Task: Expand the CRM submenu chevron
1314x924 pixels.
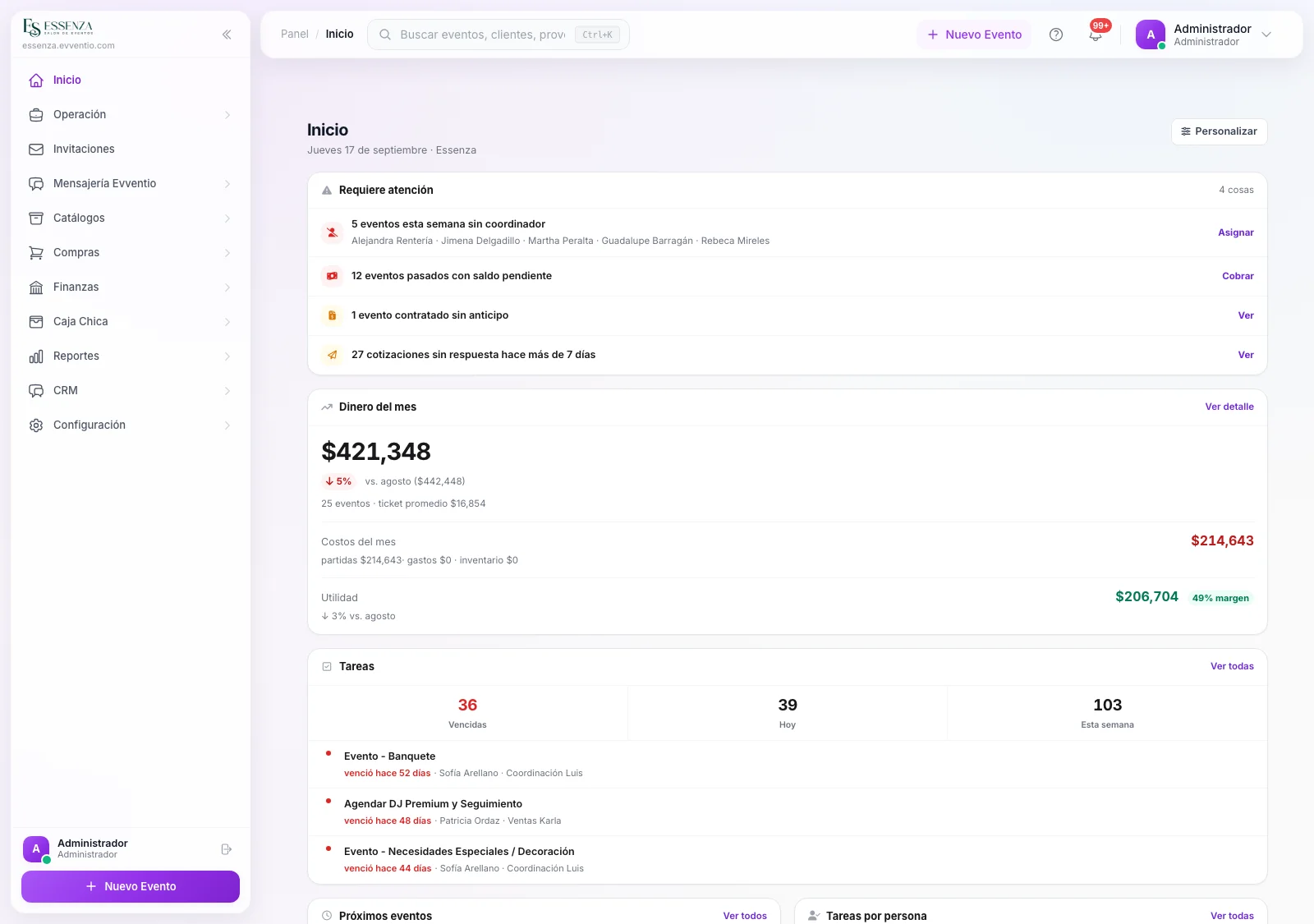Action: pyautogui.click(x=227, y=391)
